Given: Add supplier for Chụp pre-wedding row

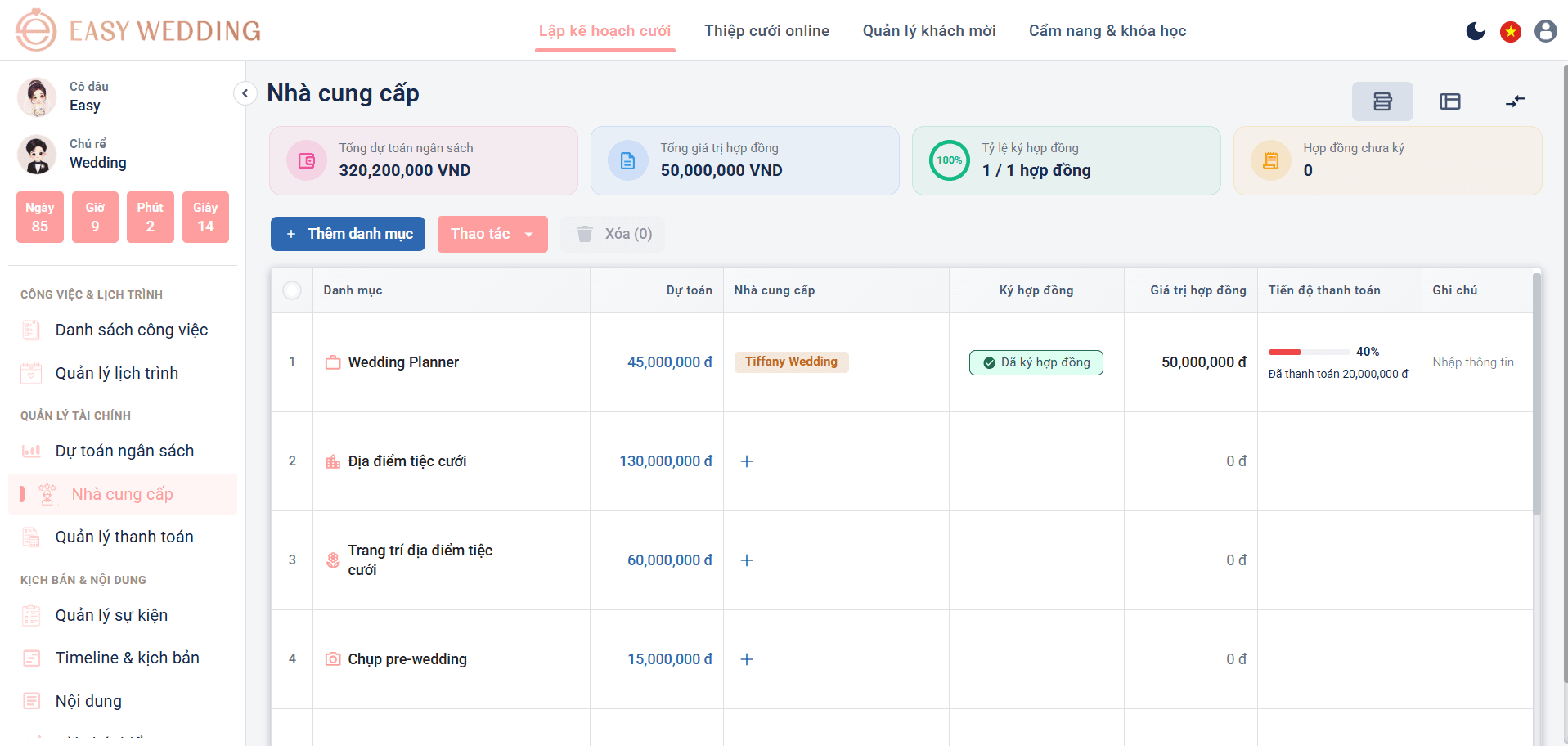Looking at the screenshot, I should coord(747,659).
